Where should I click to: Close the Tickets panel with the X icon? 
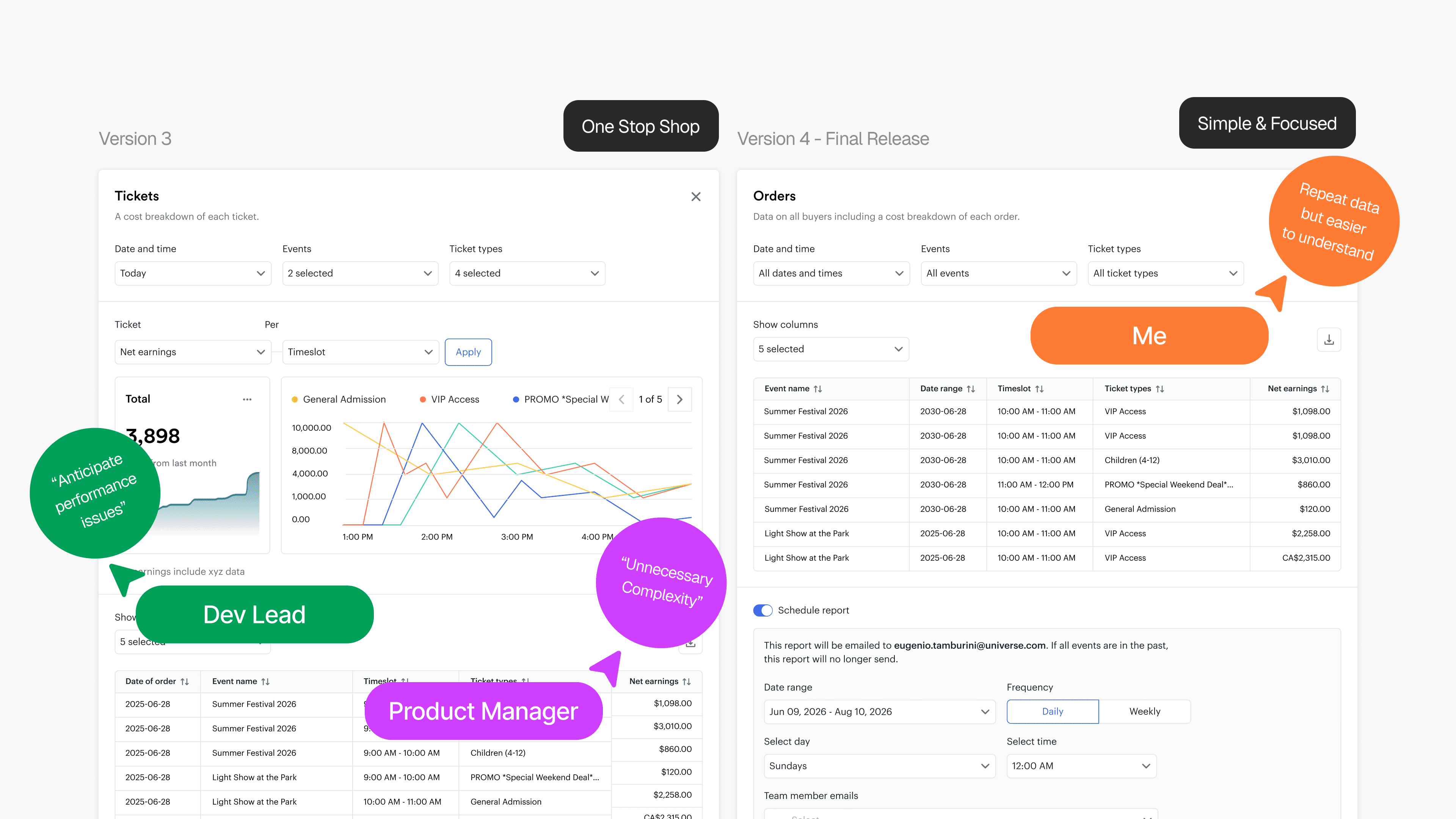coord(696,197)
